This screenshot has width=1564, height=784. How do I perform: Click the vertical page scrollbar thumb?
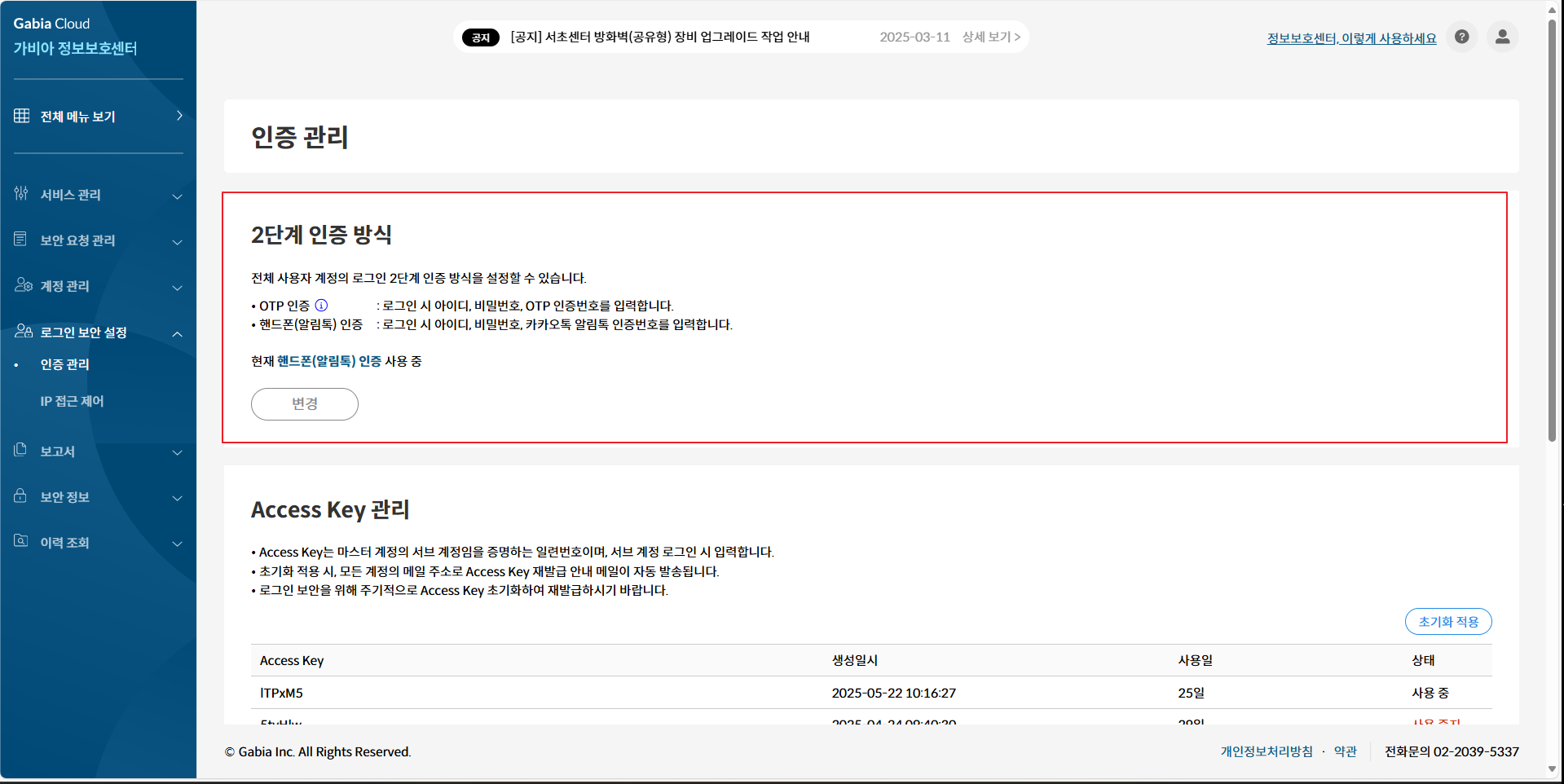[x=1552, y=230]
